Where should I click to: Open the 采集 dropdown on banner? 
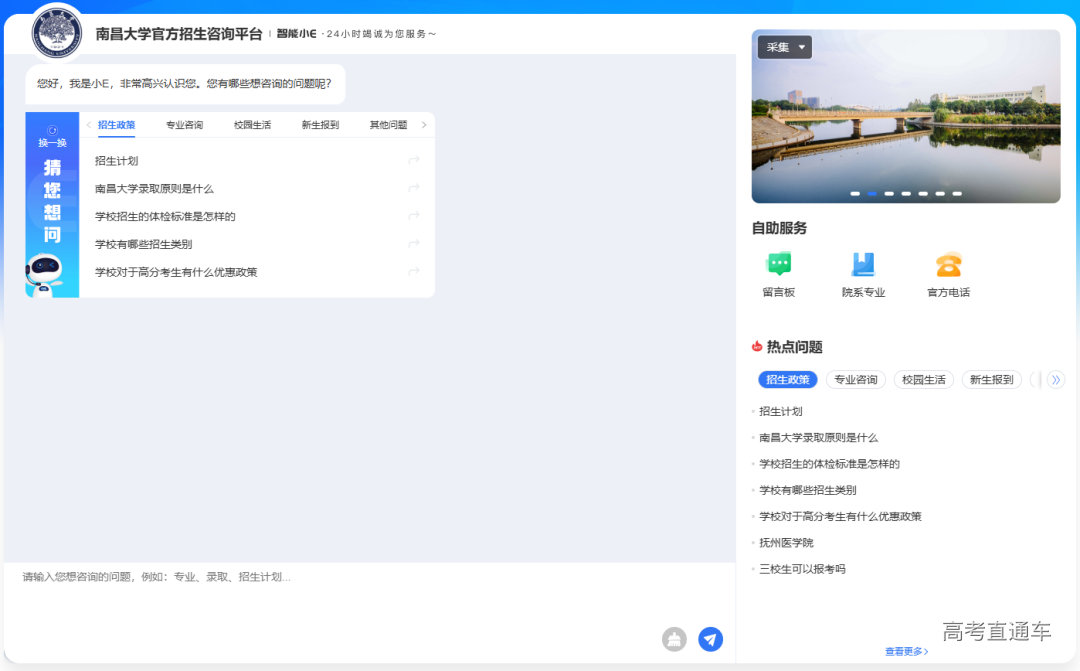[x=785, y=47]
